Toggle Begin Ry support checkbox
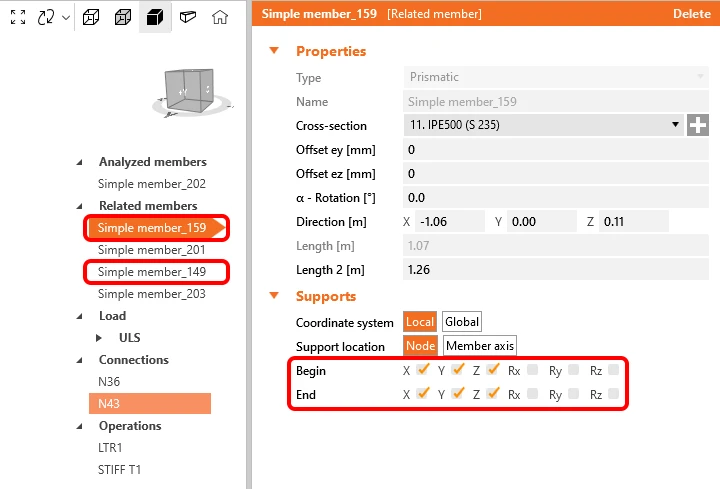This screenshot has width=720, height=489. (573, 370)
